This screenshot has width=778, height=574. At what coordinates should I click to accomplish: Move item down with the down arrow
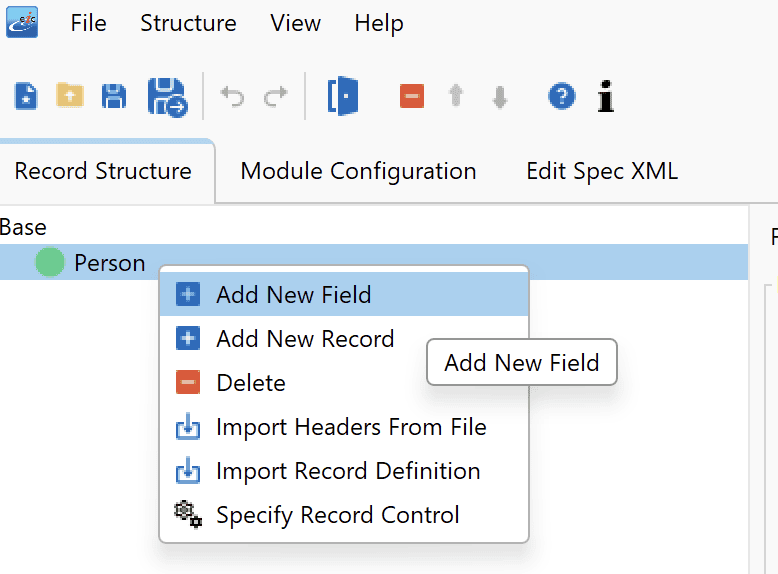tap(500, 96)
